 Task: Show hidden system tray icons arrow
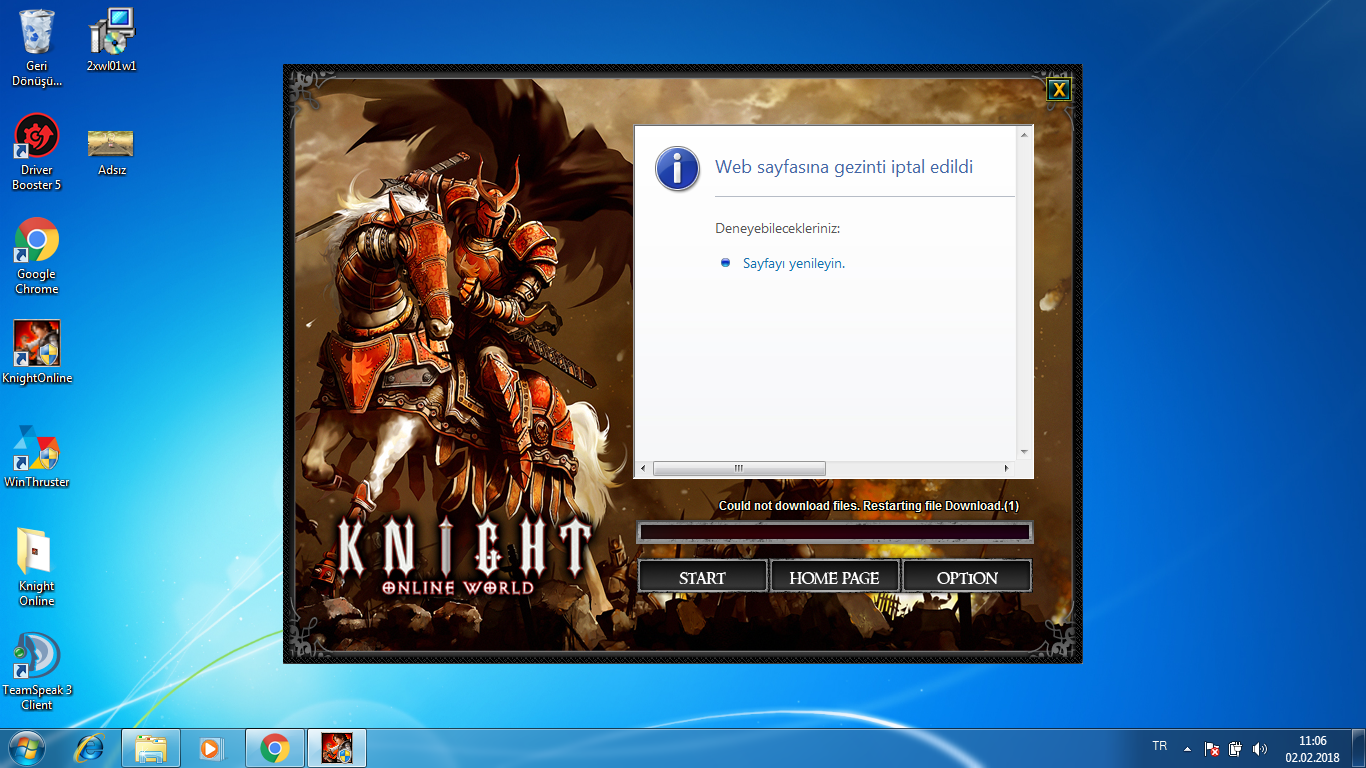coord(1187,748)
